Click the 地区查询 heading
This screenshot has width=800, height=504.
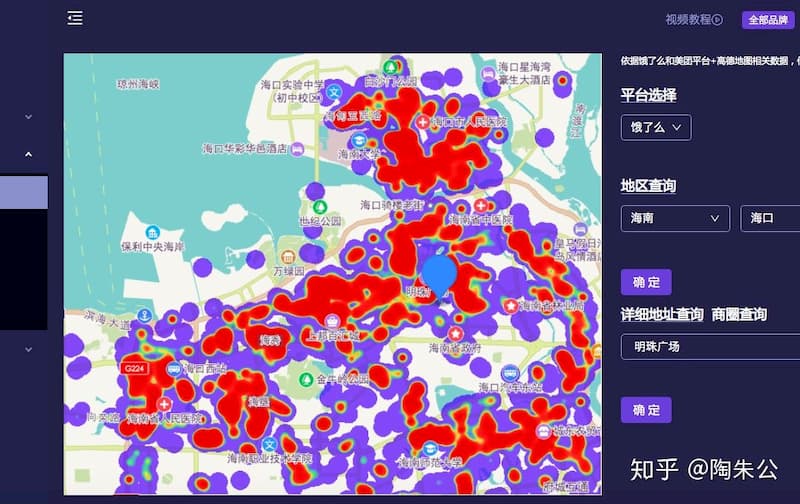point(648,186)
